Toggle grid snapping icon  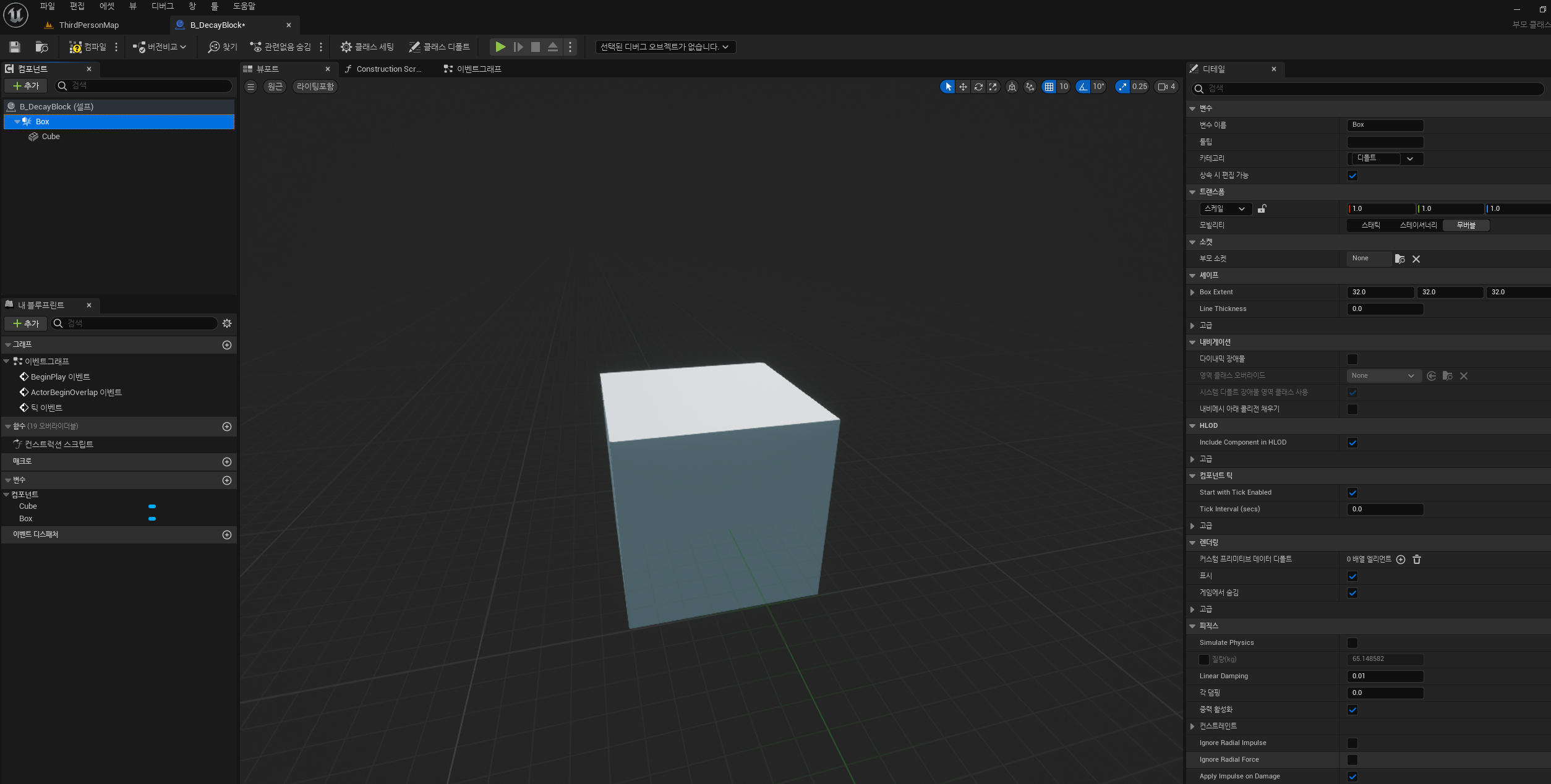[x=1049, y=87]
